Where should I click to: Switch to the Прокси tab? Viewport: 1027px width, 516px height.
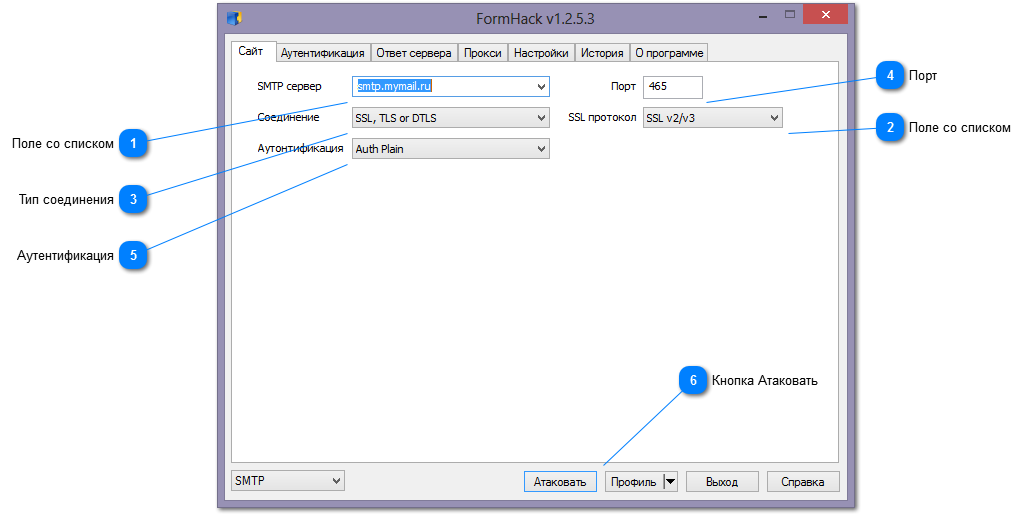pos(483,53)
